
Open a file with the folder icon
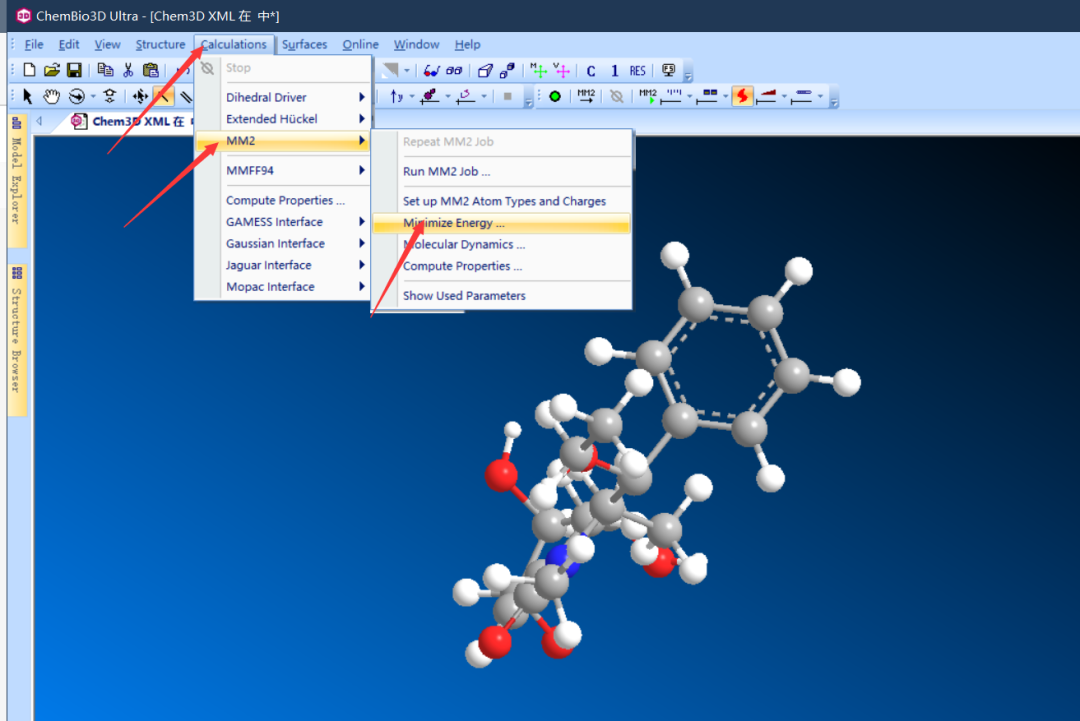(x=52, y=70)
